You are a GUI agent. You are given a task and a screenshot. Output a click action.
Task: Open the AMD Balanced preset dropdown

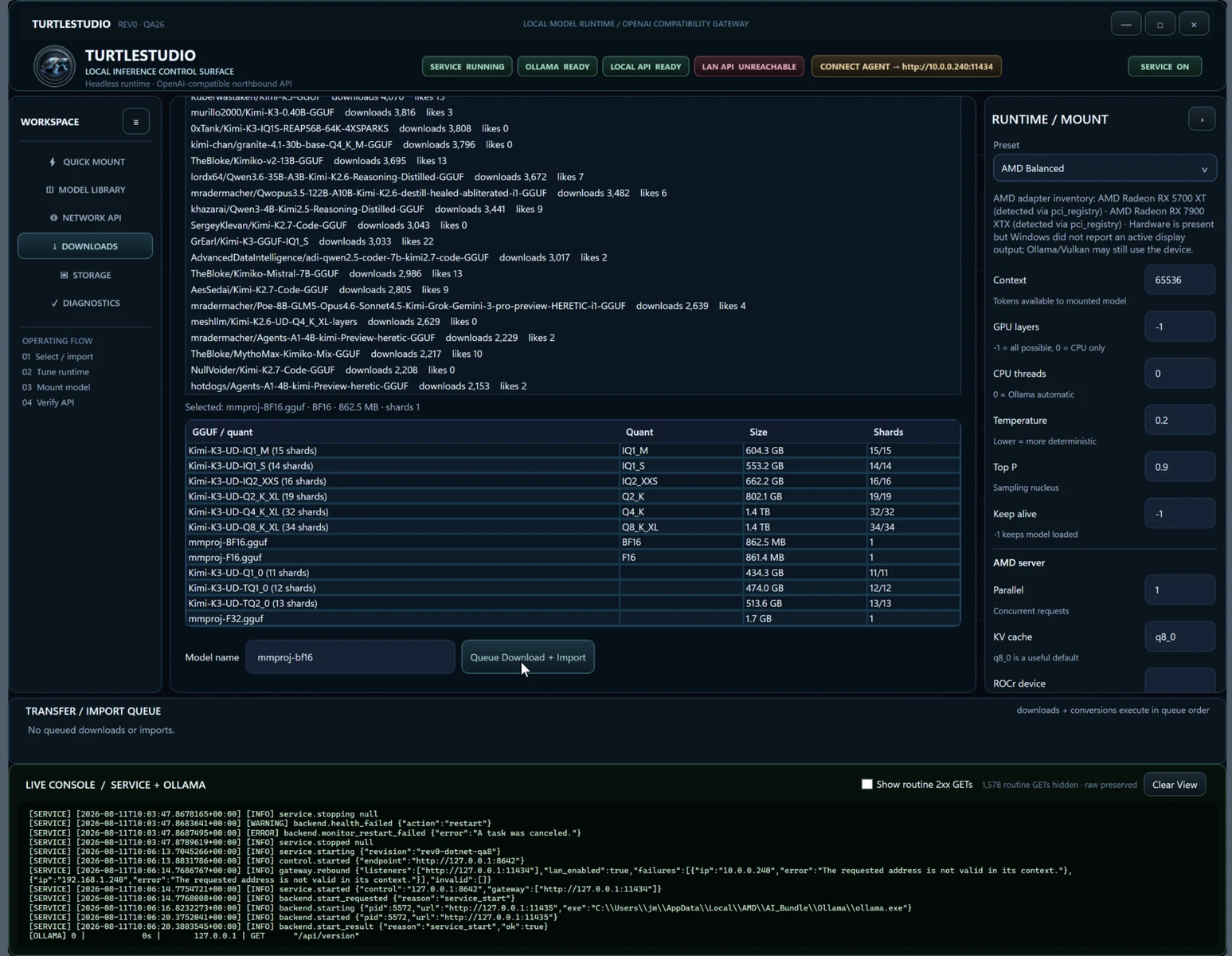1105,168
